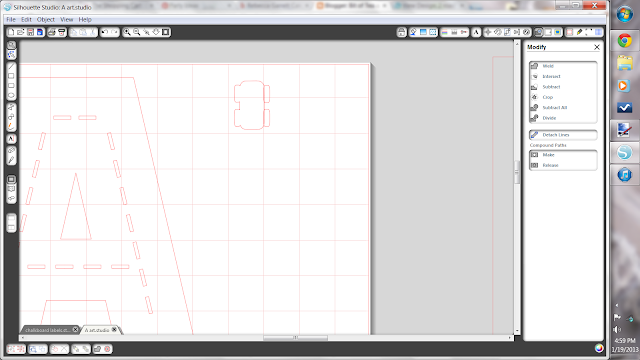Open the Line Color panel icon

pyautogui.click(x=444, y=32)
